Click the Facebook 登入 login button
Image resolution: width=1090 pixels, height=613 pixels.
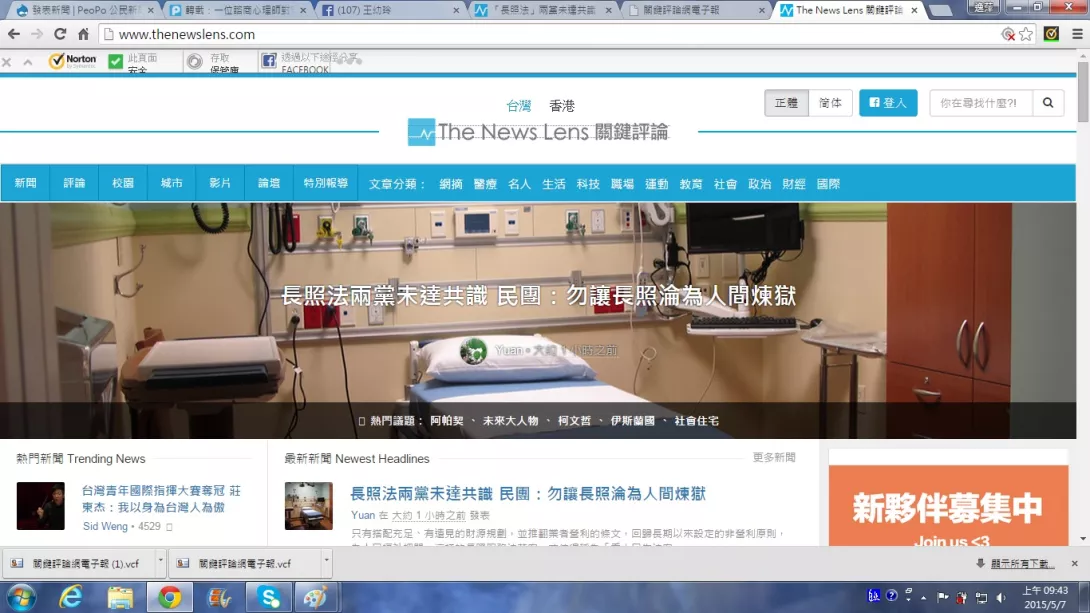tap(888, 103)
